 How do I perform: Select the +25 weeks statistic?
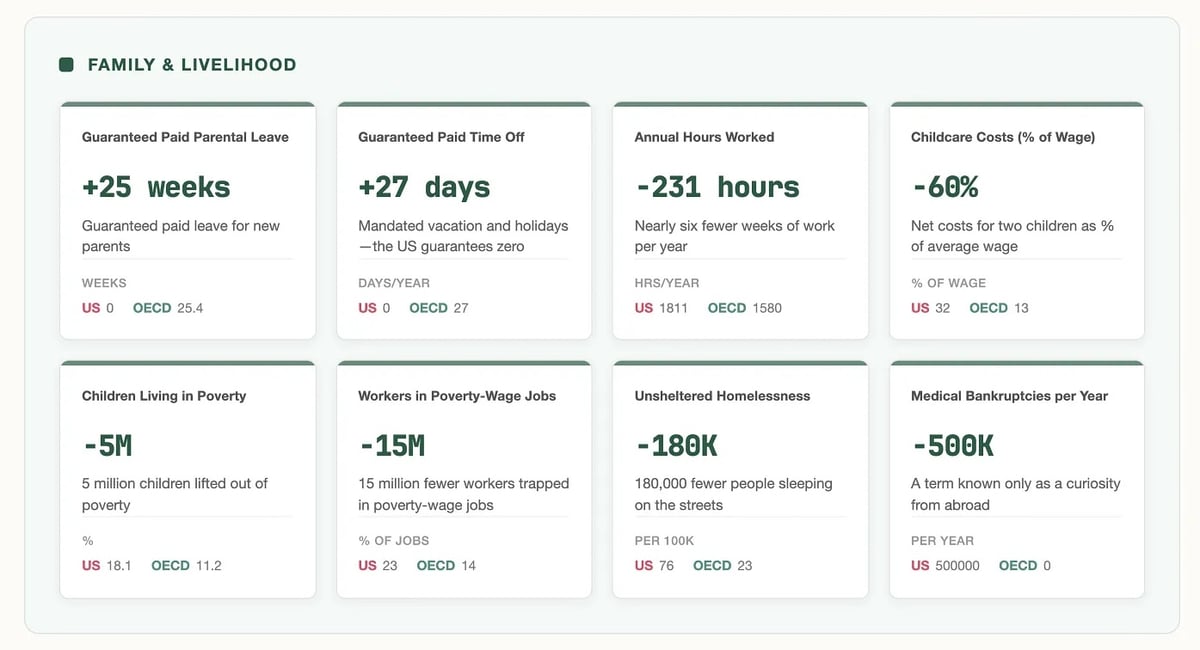point(156,187)
